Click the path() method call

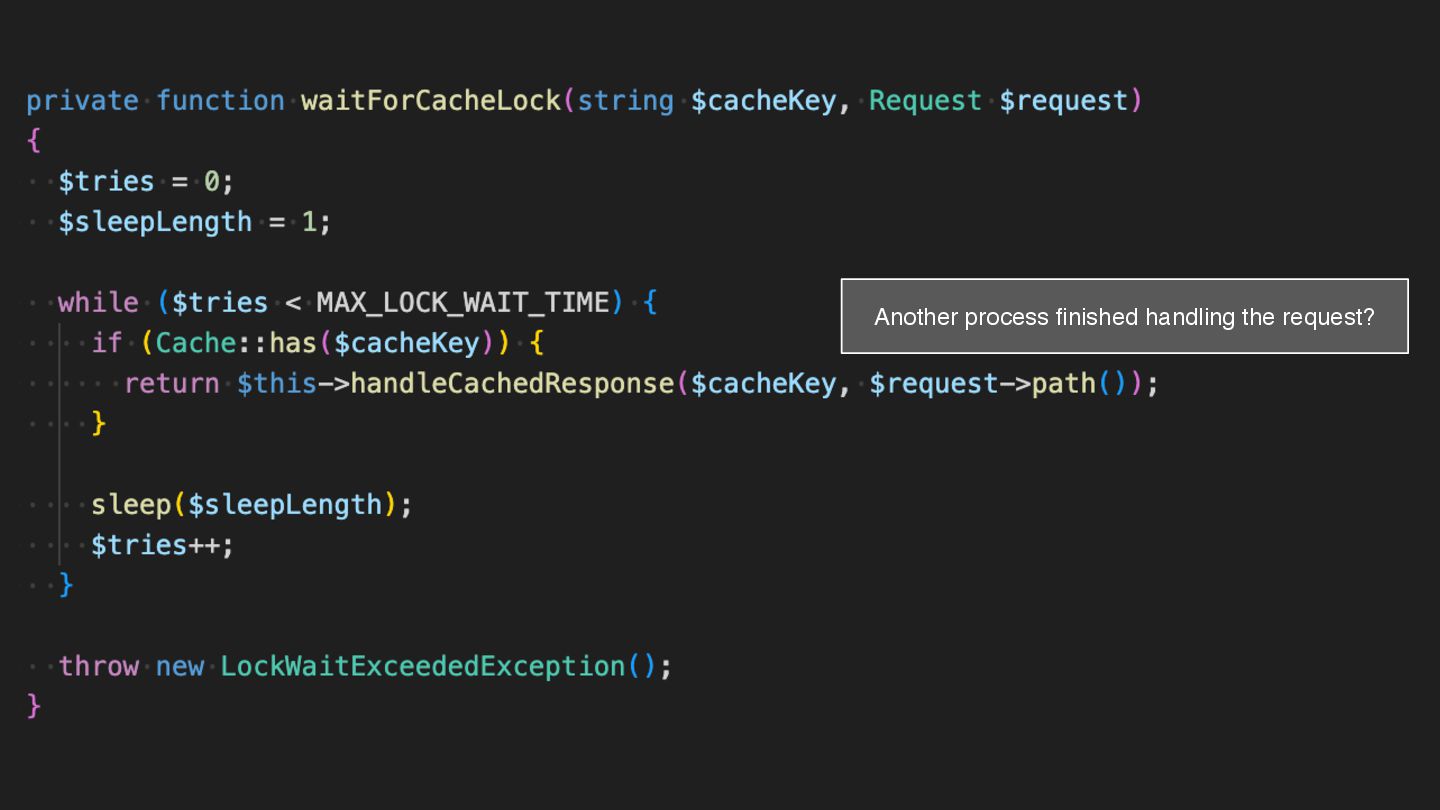coord(1063,383)
